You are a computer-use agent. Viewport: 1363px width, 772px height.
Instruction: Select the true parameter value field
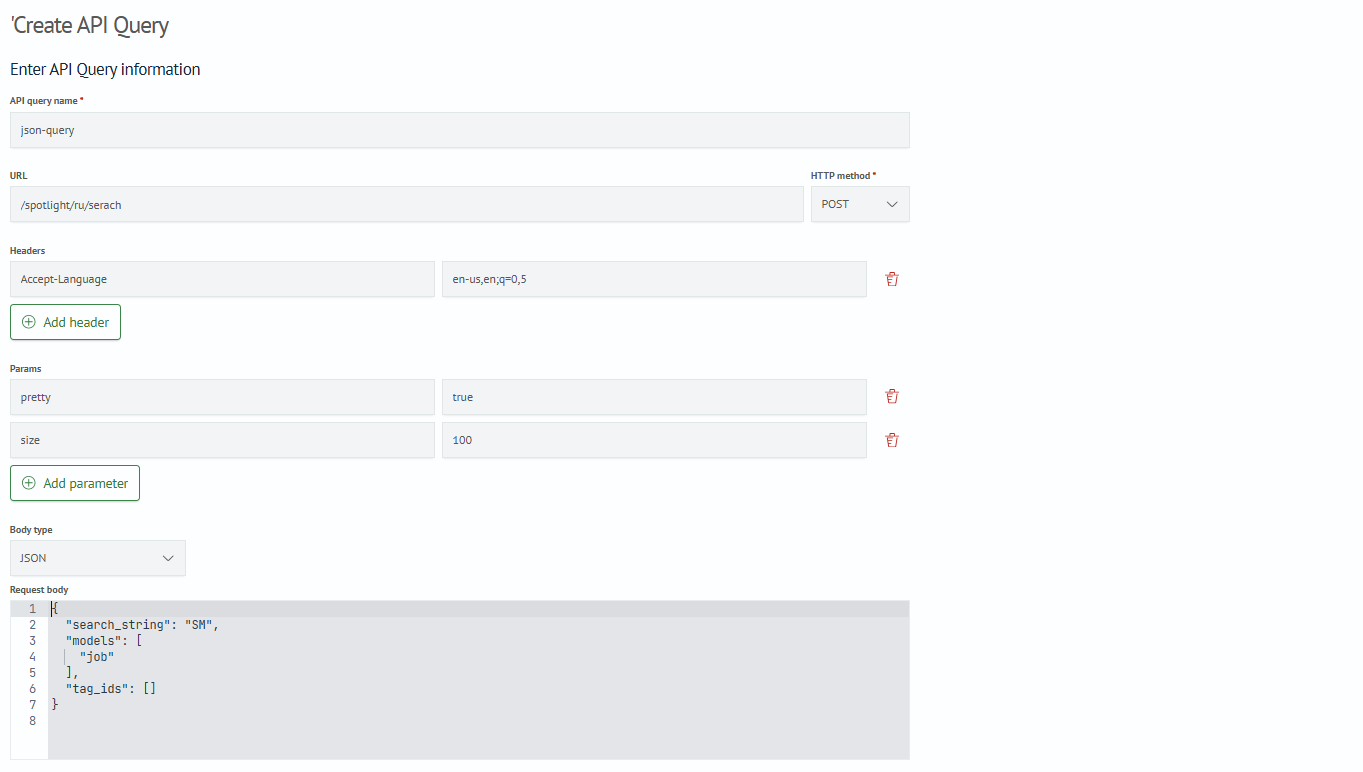click(654, 397)
